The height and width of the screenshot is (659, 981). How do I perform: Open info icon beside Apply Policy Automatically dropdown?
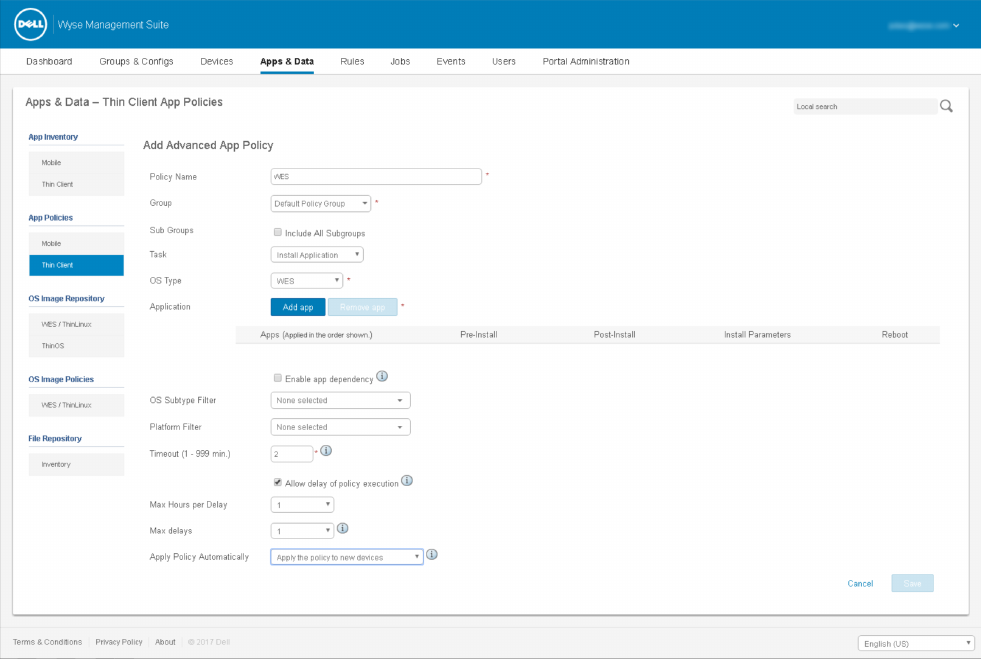click(432, 554)
